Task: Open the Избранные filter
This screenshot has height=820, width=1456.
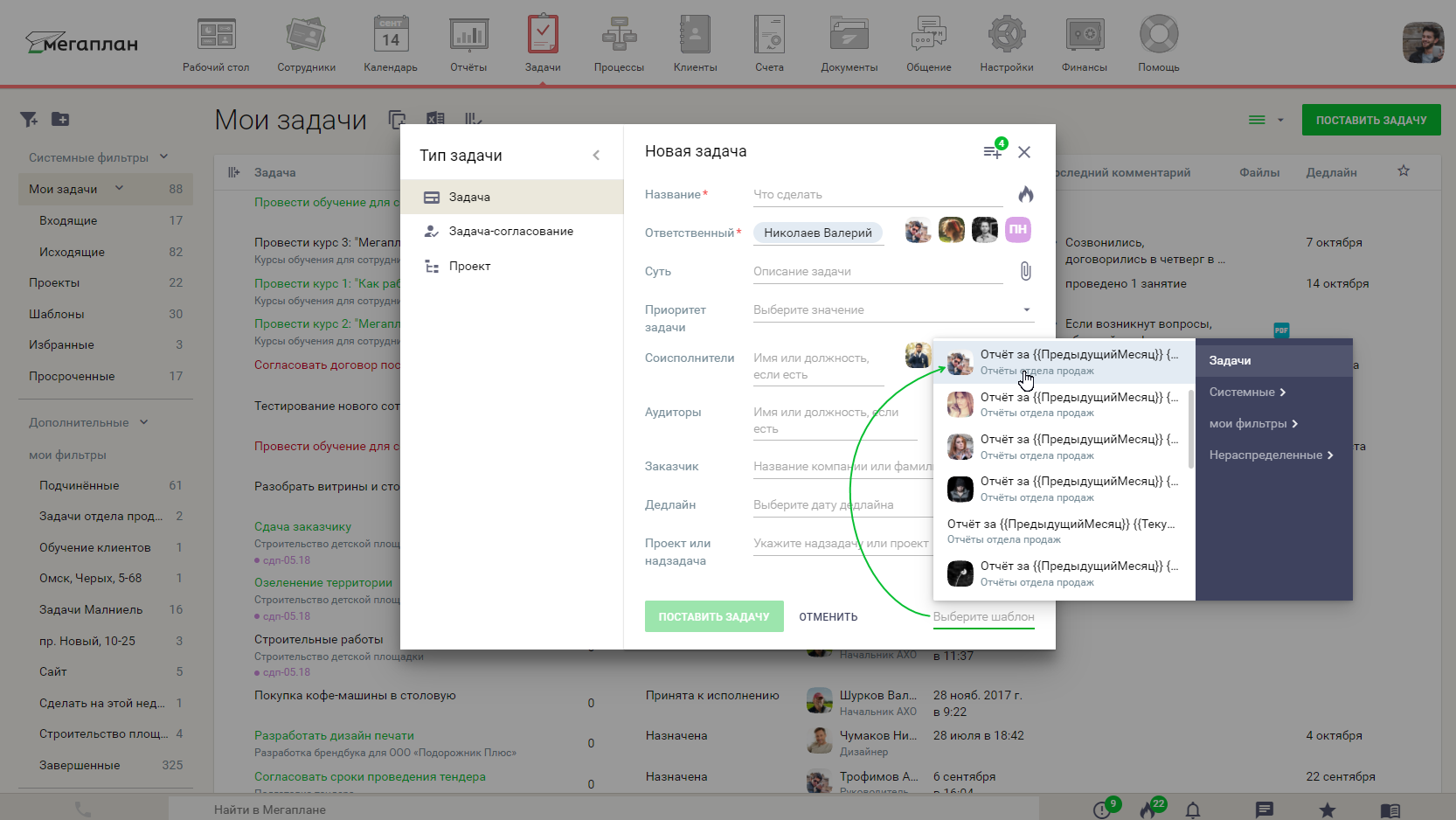Action: coord(106,344)
